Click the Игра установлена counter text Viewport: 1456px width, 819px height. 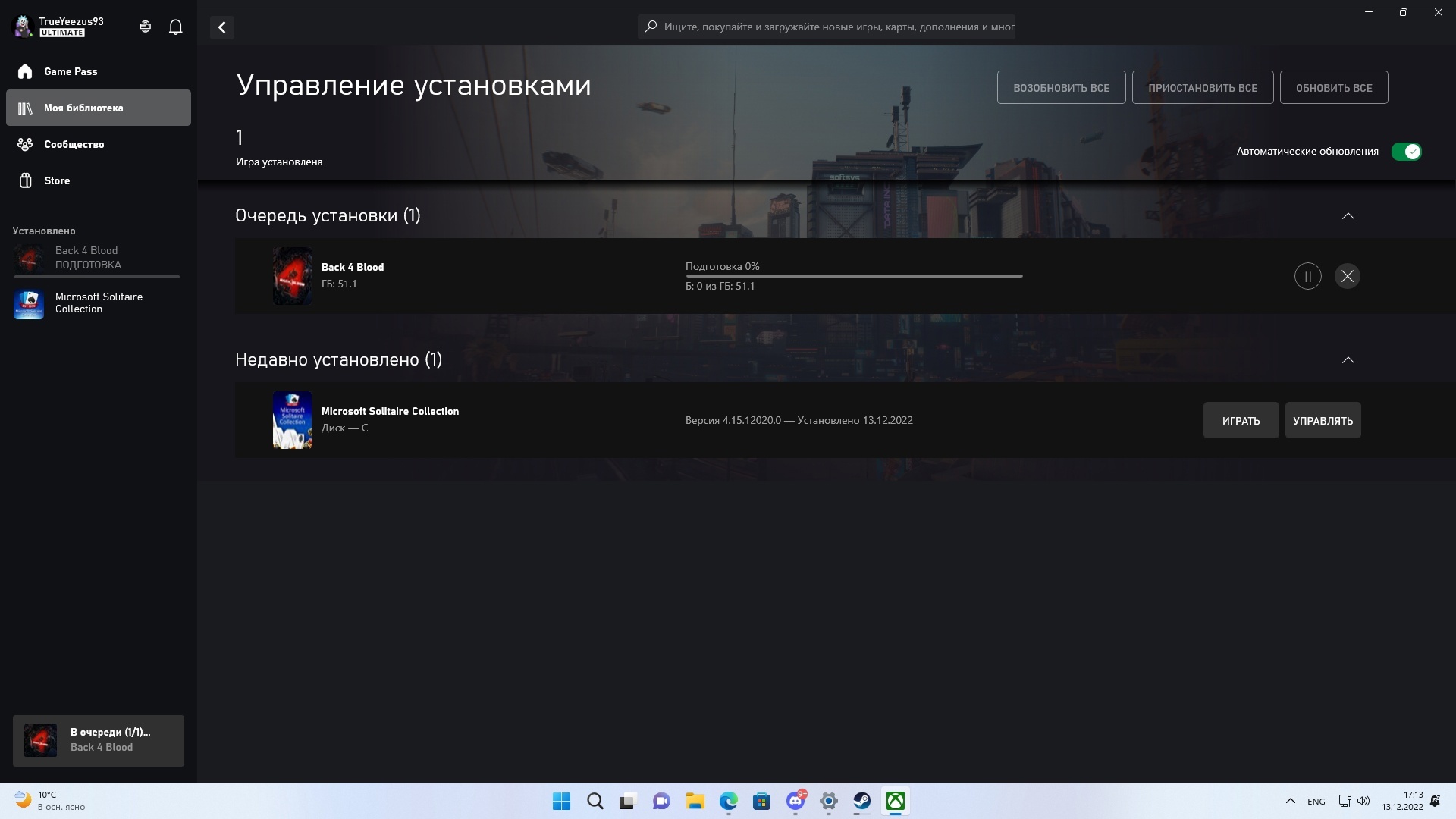tap(279, 162)
